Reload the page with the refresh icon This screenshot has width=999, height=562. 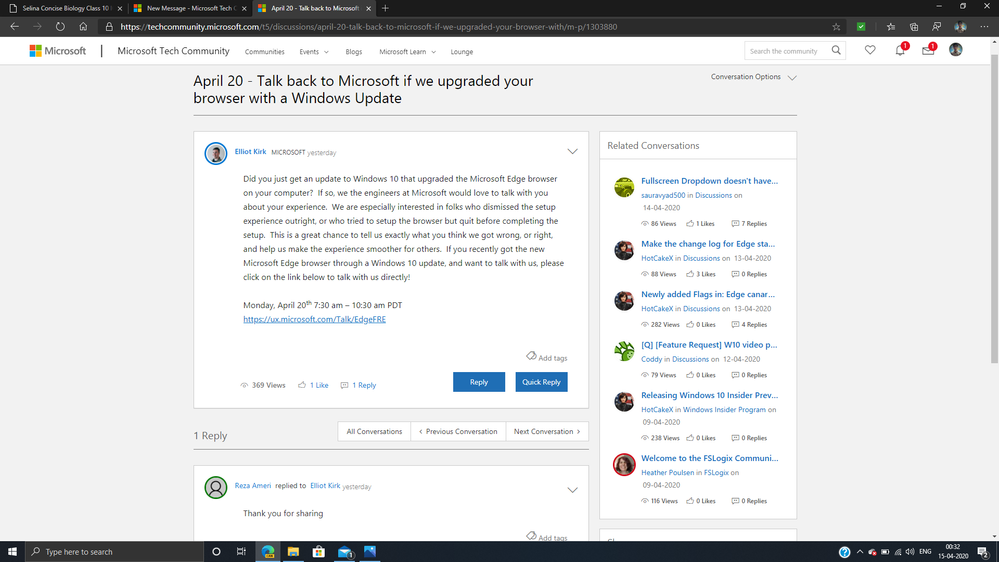60,27
